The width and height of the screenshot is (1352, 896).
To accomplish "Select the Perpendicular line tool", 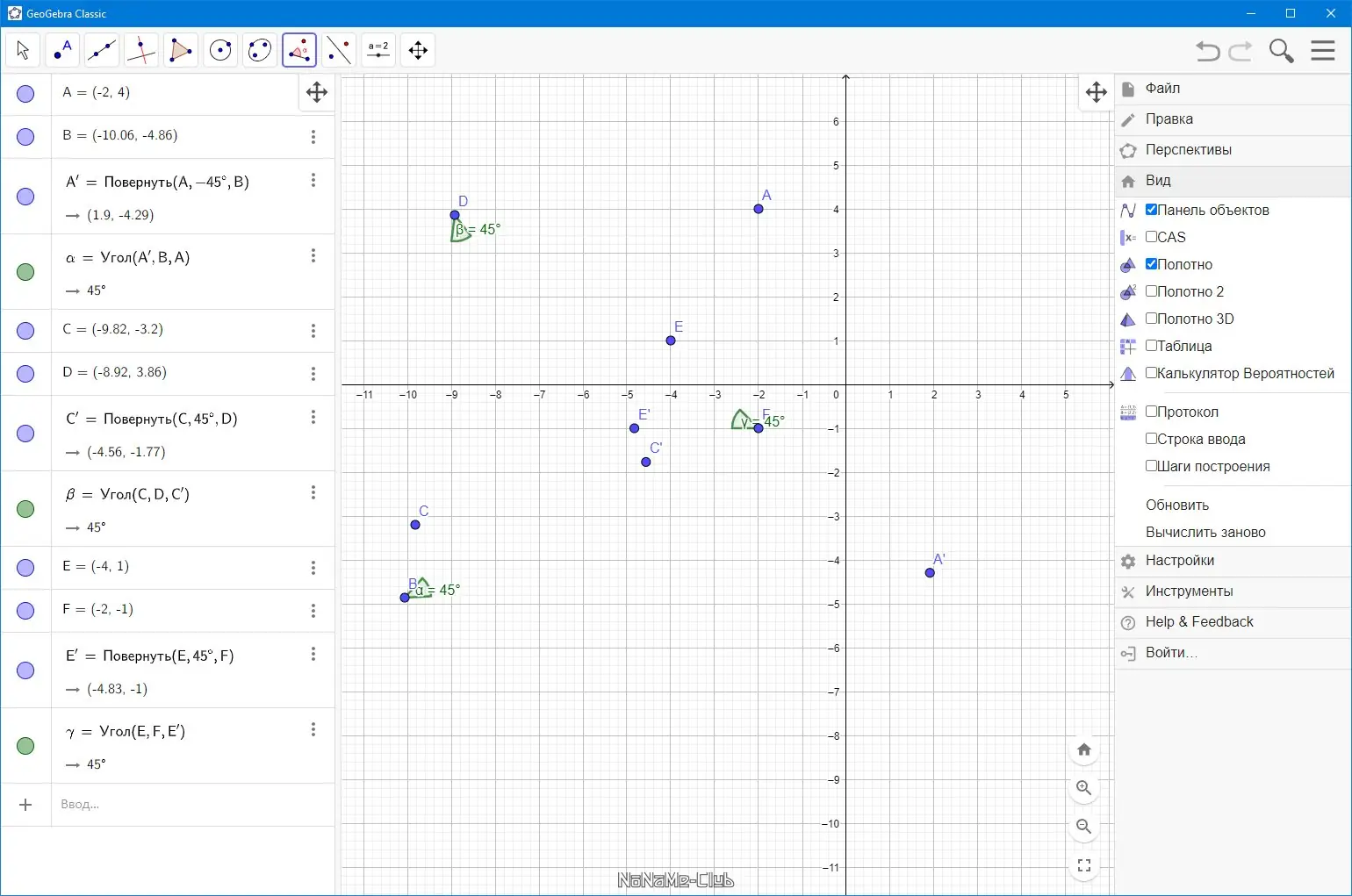I will (x=141, y=50).
